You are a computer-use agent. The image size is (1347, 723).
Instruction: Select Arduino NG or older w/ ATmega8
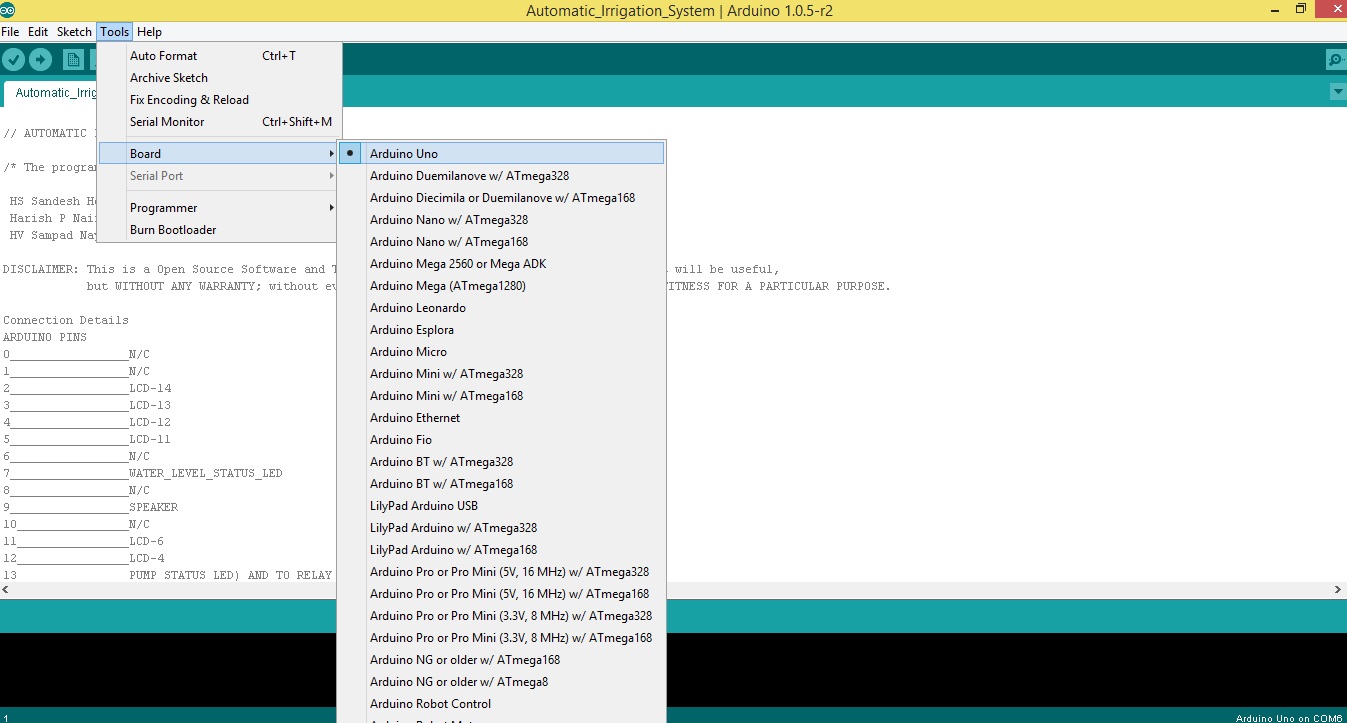(x=501, y=682)
